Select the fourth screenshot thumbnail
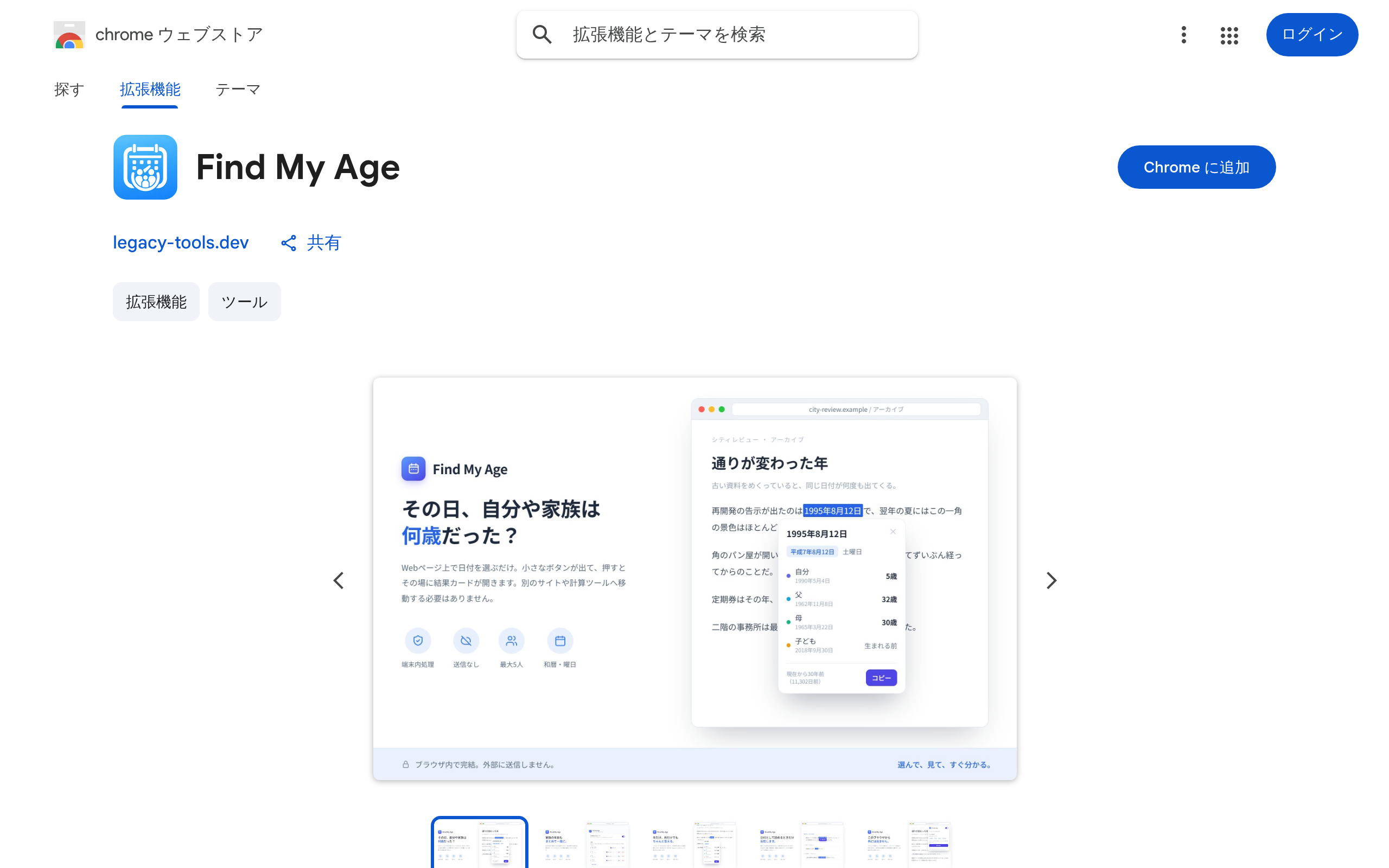The image size is (1389, 868). pos(802,843)
